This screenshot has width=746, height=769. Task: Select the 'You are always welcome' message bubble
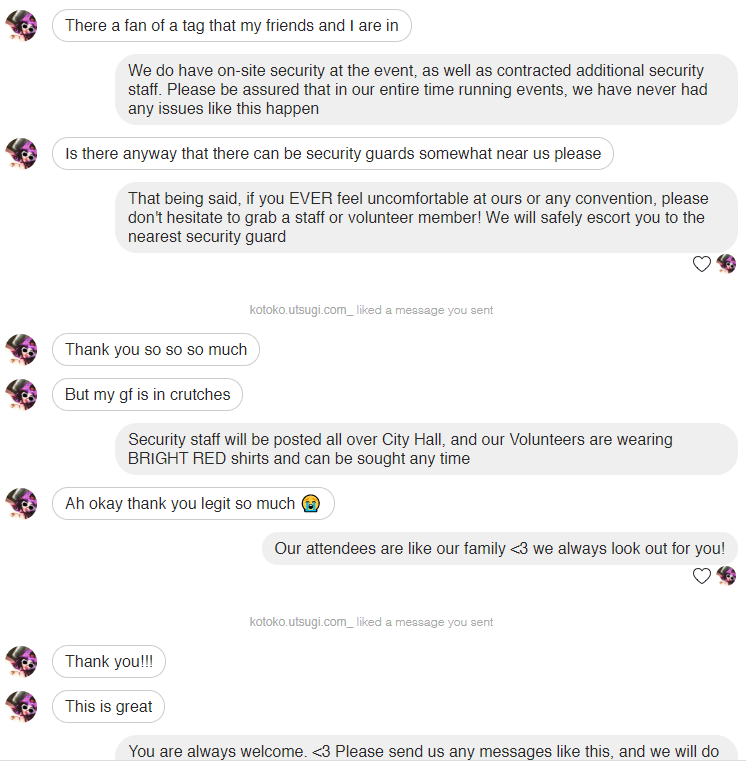426,748
